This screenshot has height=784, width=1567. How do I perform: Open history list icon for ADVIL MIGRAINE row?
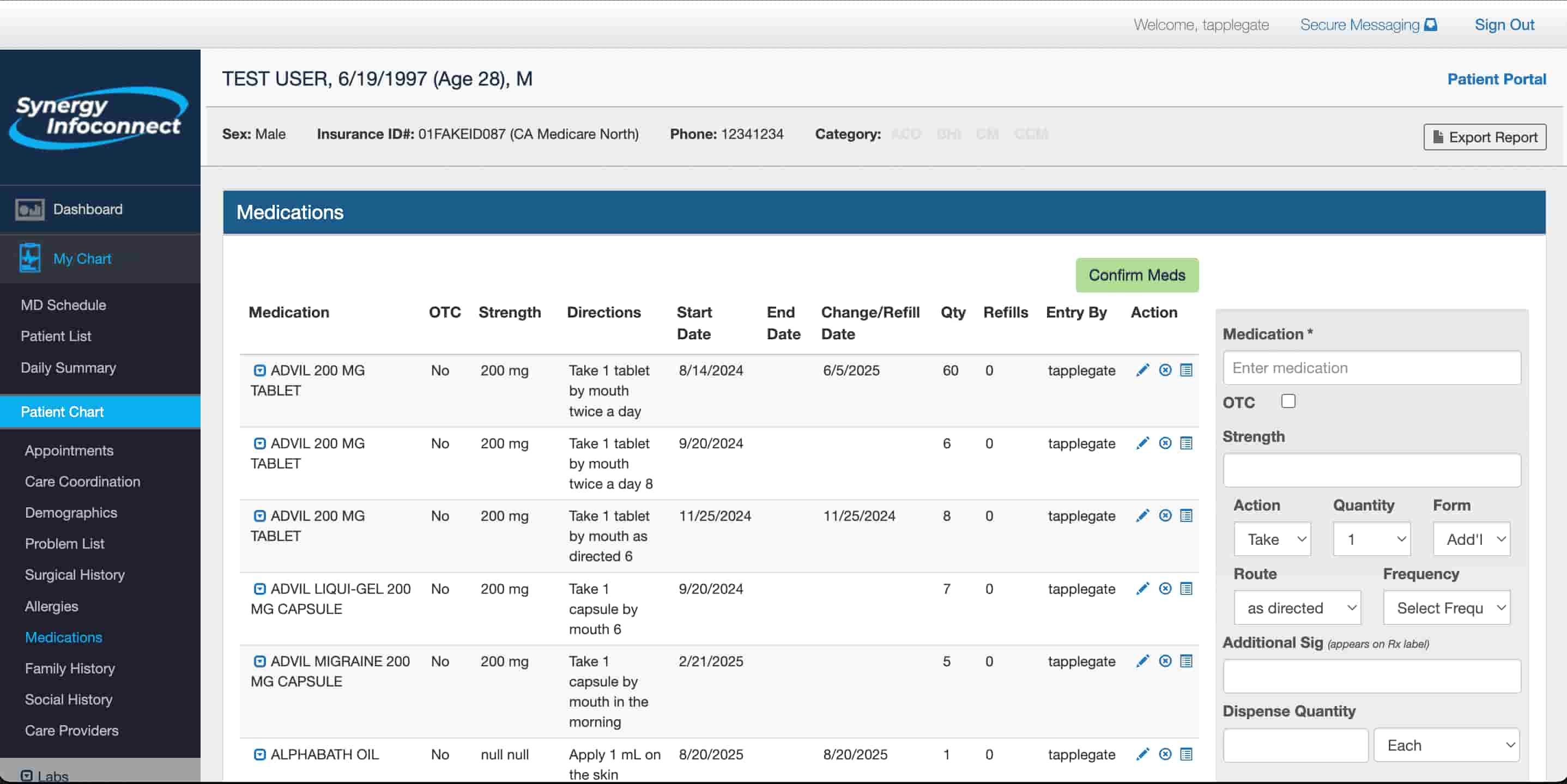click(1186, 661)
